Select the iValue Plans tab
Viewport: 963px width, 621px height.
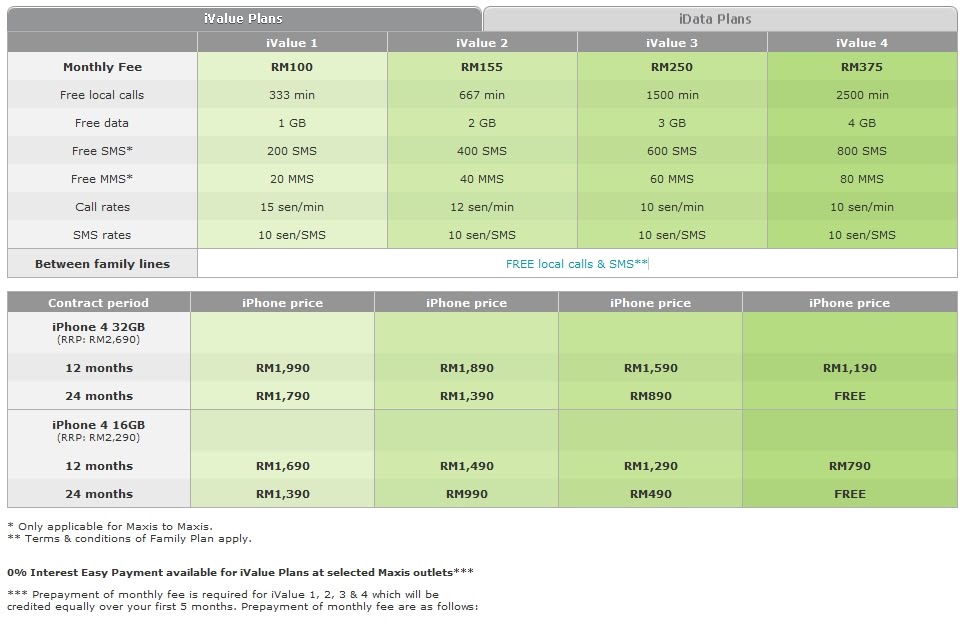(243, 17)
